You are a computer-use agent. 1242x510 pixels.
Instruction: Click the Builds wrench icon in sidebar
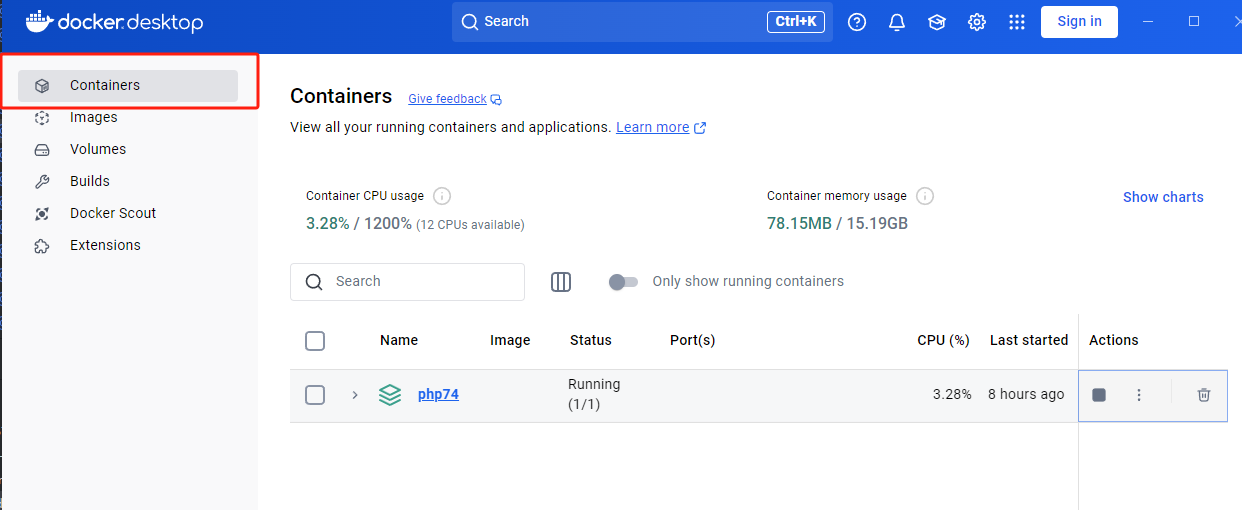click(x=42, y=182)
